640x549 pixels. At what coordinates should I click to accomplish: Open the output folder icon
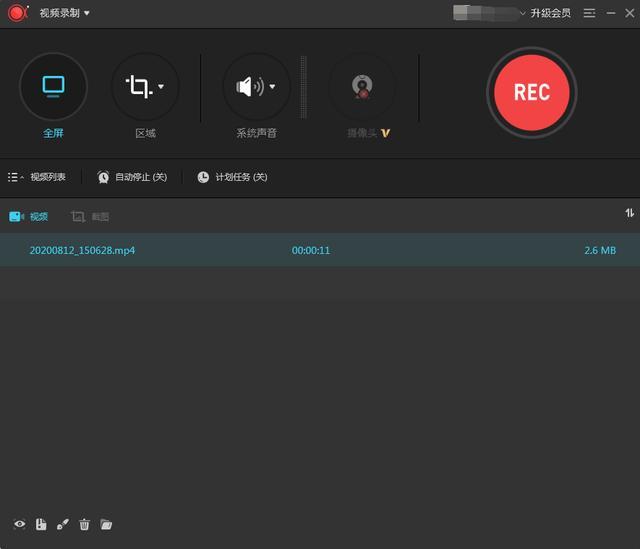click(106, 524)
